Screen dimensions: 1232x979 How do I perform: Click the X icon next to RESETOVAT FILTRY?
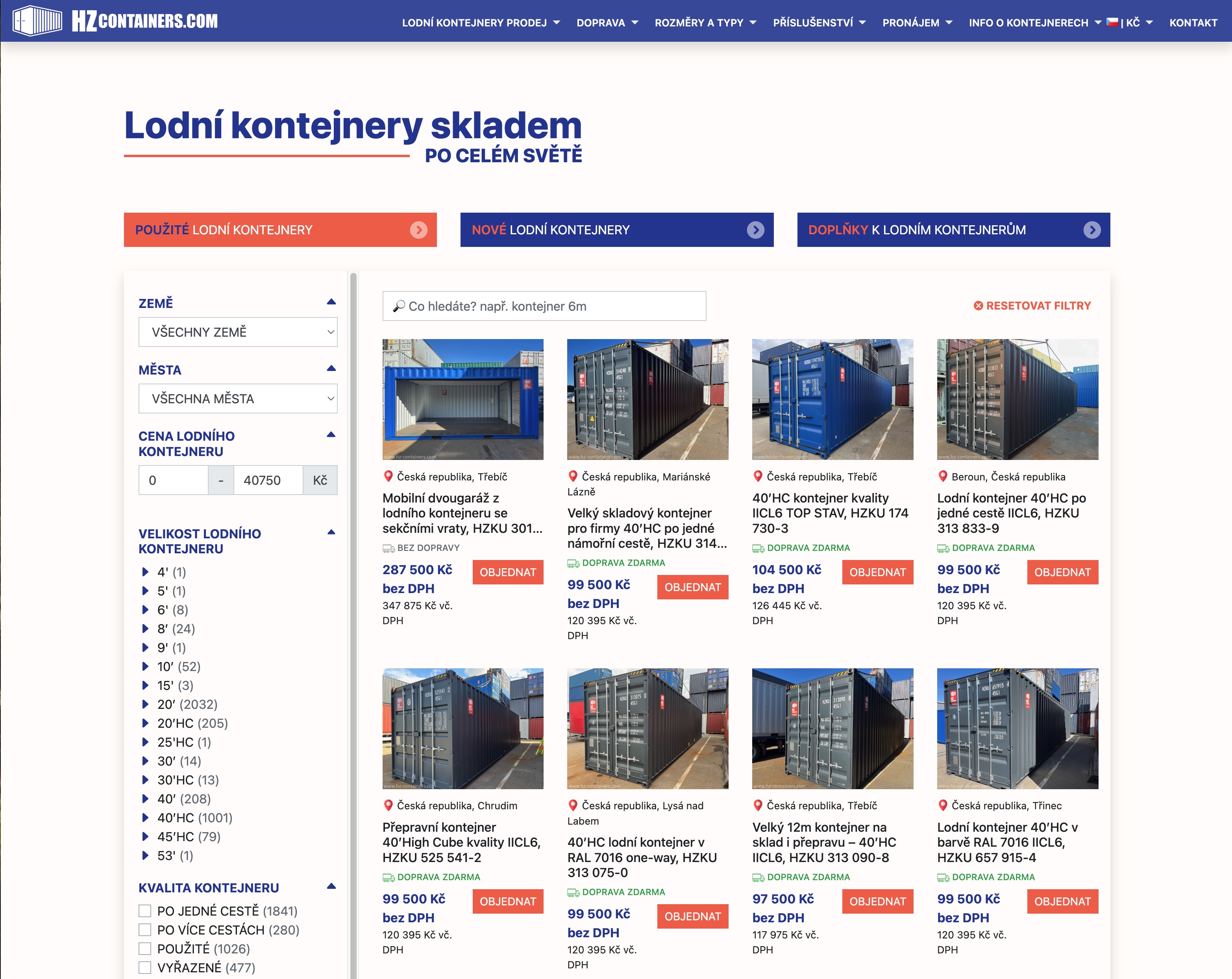pyautogui.click(x=979, y=305)
